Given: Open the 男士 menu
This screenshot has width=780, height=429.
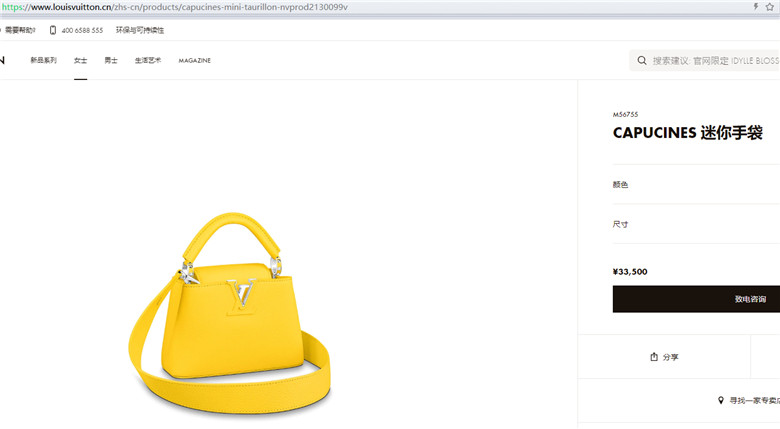Looking at the screenshot, I should click(111, 60).
